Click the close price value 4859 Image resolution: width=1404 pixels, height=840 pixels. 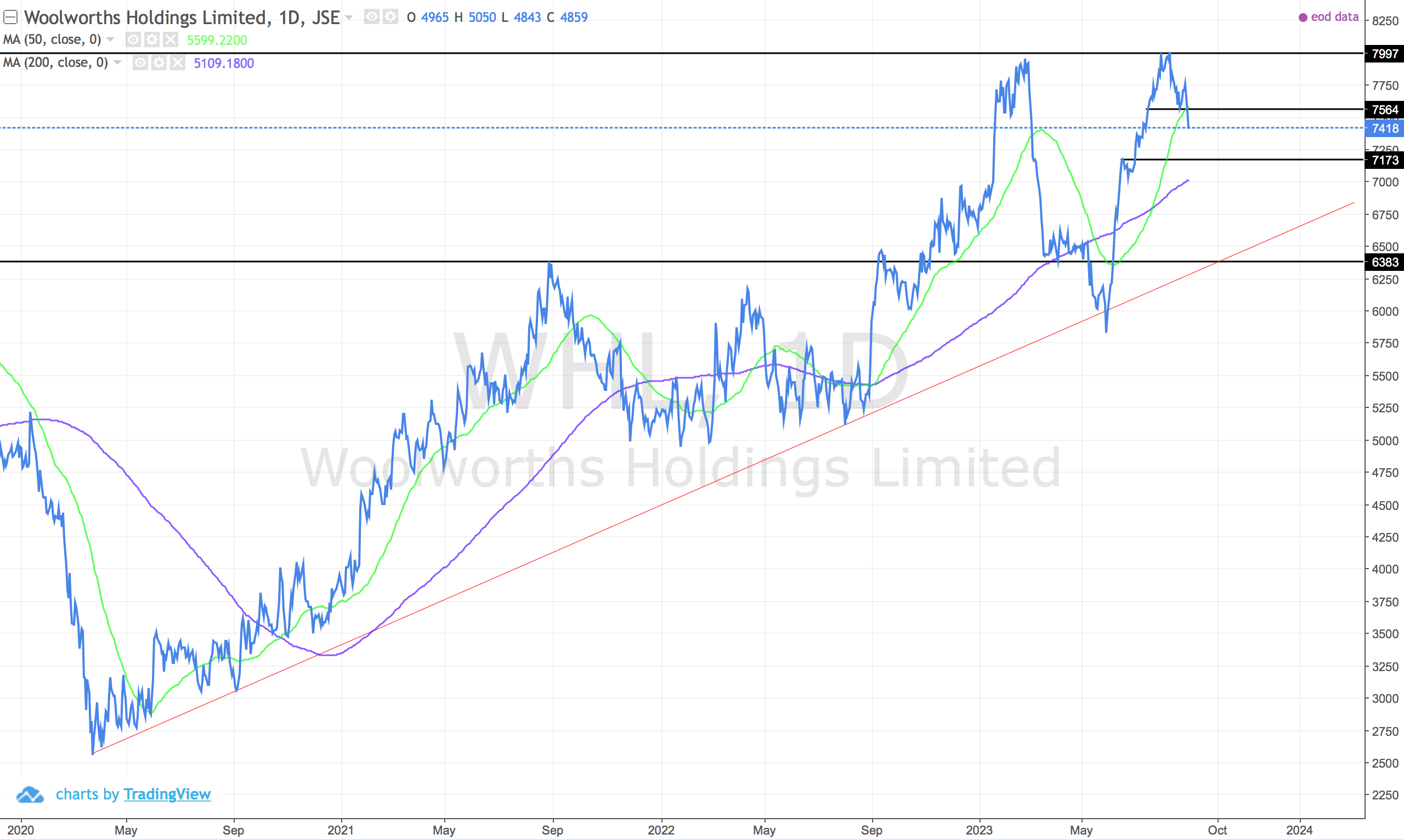point(574,18)
